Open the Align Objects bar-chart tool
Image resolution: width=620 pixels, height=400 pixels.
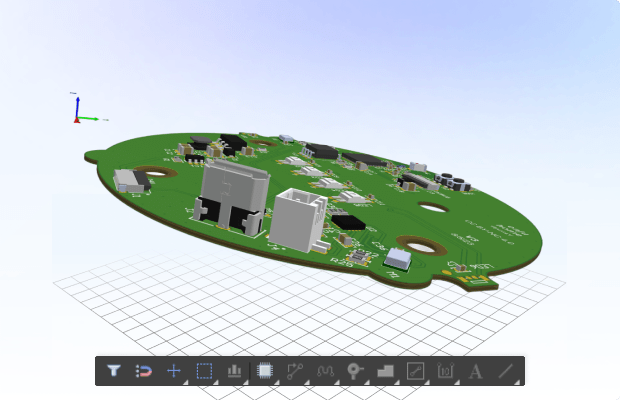click(x=235, y=371)
